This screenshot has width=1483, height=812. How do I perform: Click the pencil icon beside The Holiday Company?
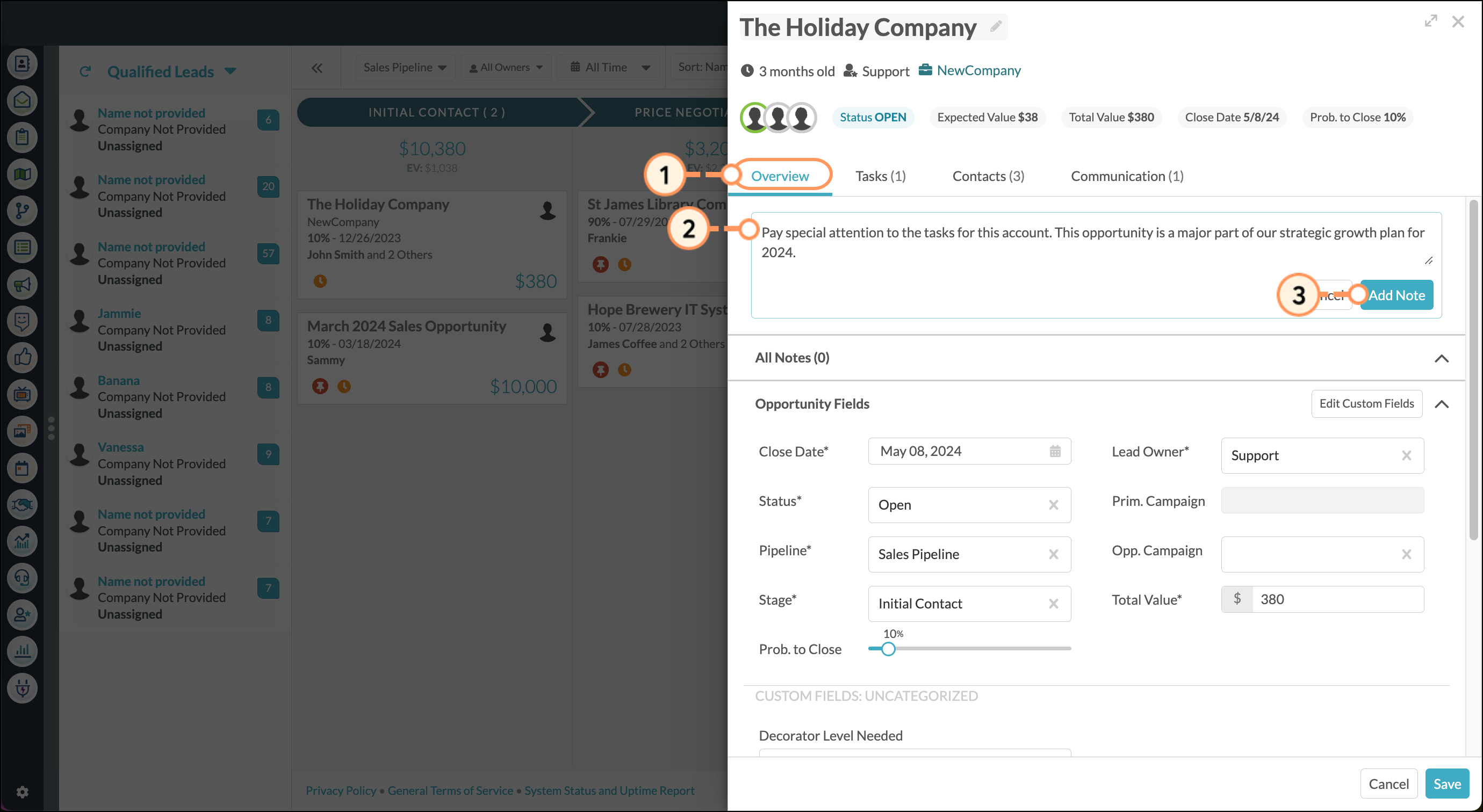coord(995,26)
